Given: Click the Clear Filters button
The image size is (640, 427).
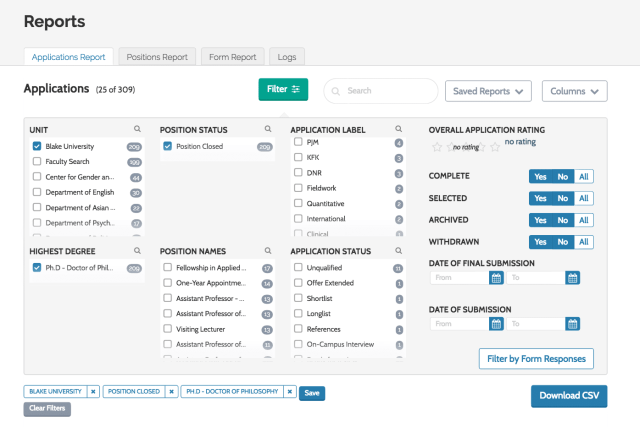Looking at the screenshot, I should 47,409.
